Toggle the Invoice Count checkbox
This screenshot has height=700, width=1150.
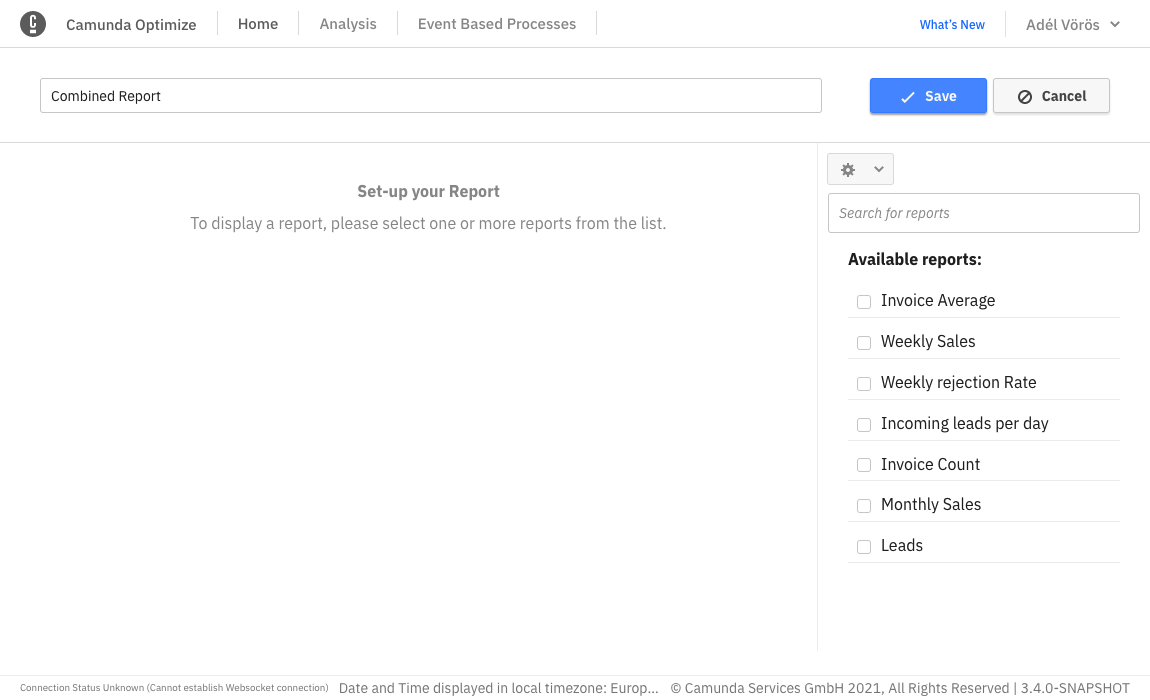coord(864,465)
